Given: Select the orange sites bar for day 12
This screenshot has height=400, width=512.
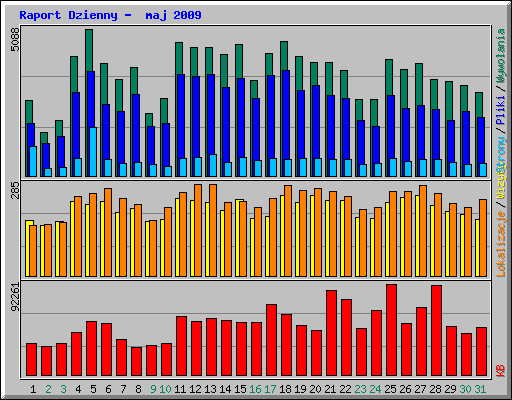Looking at the screenshot, I should (198, 230).
